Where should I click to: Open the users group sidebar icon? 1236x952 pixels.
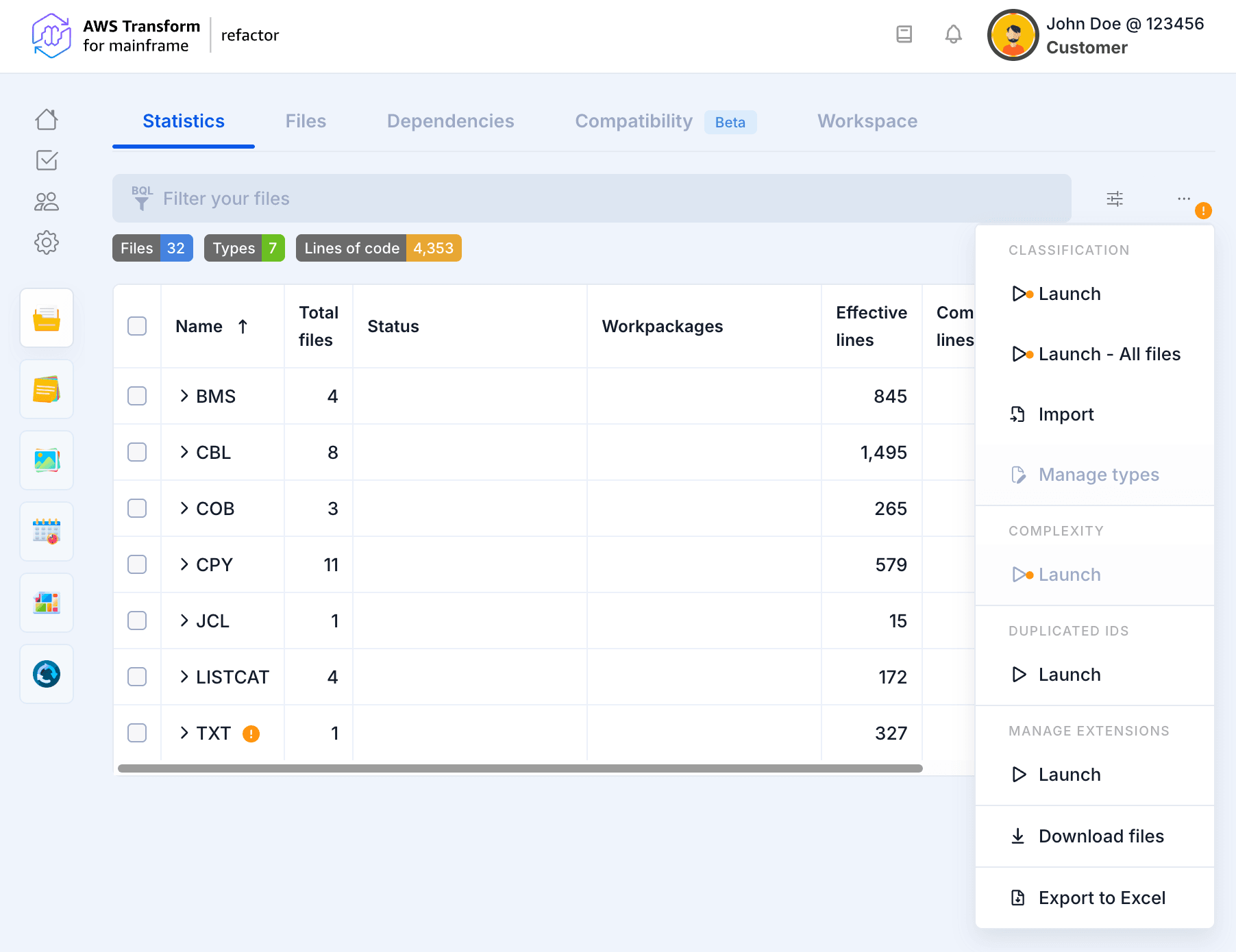pos(47,201)
